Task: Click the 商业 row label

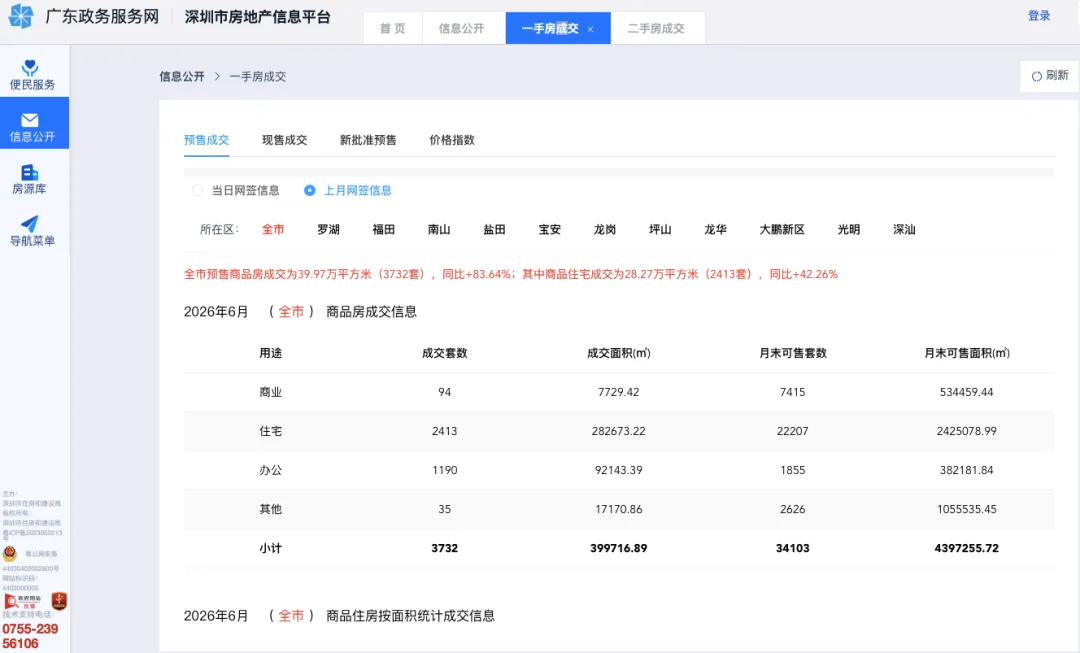Action: [271, 392]
